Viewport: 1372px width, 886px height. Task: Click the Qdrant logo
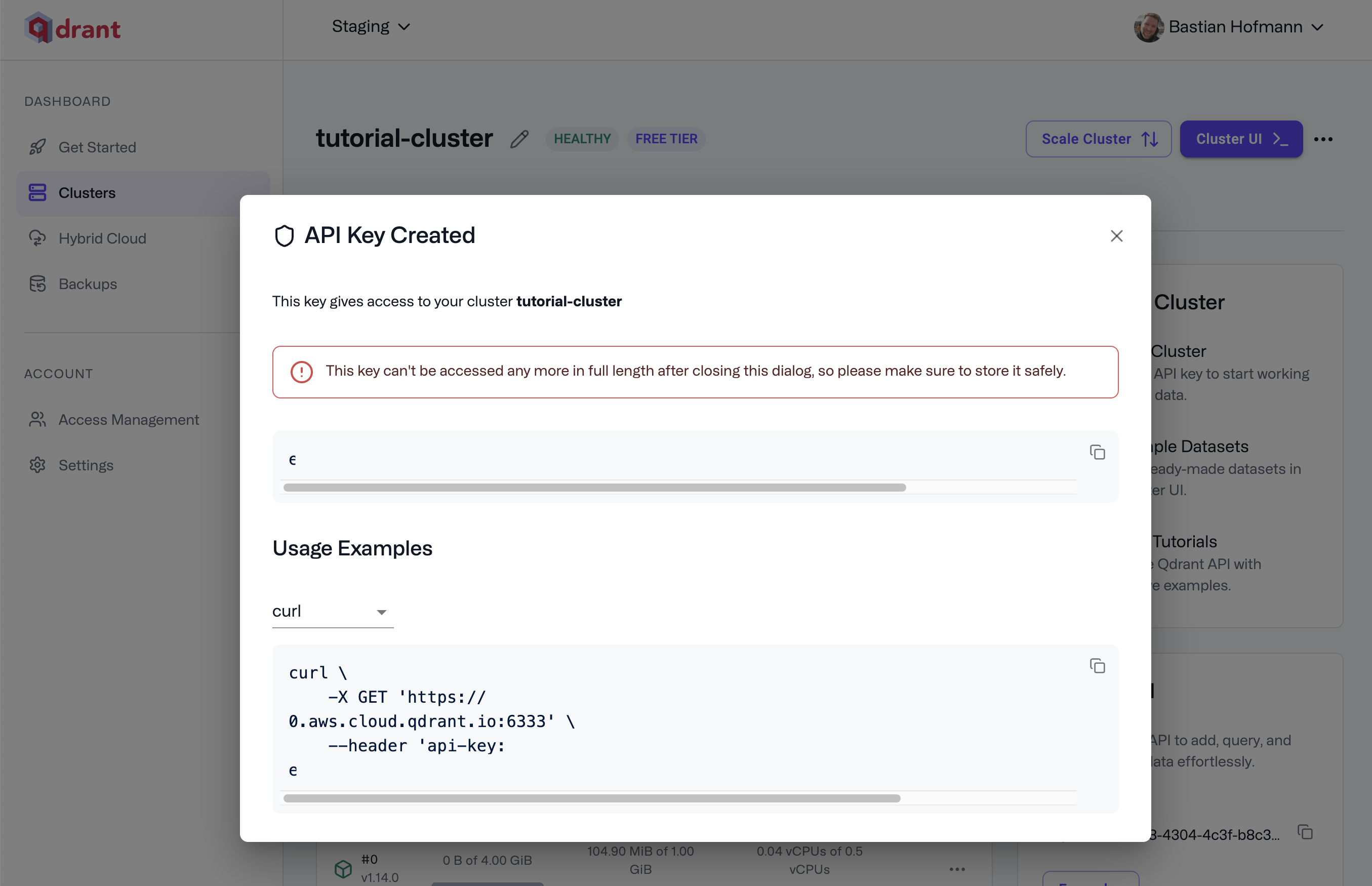pos(72,28)
